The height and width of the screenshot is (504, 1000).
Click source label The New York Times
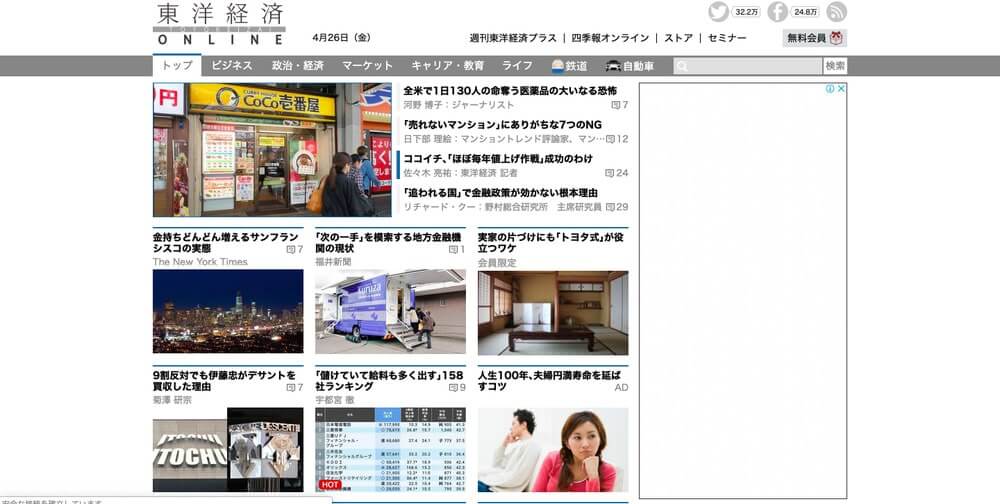point(200,262)
